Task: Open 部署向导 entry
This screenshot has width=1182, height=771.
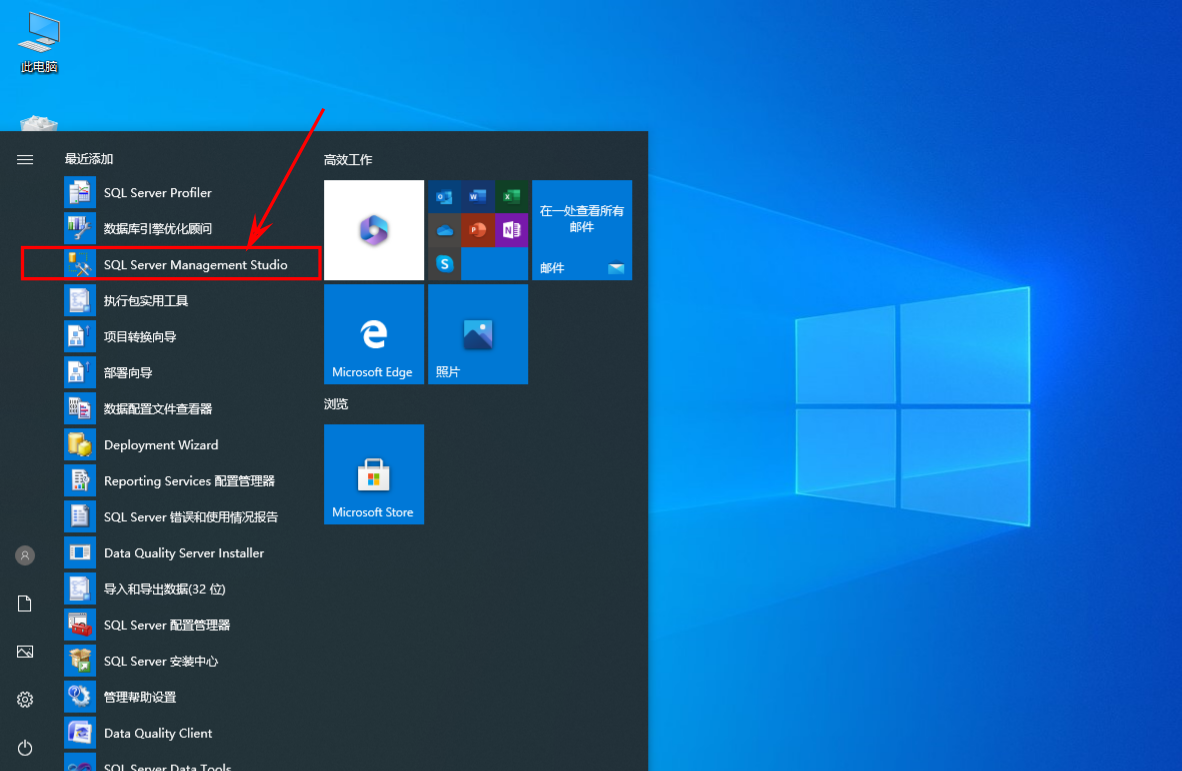Action: pos(187,373)
